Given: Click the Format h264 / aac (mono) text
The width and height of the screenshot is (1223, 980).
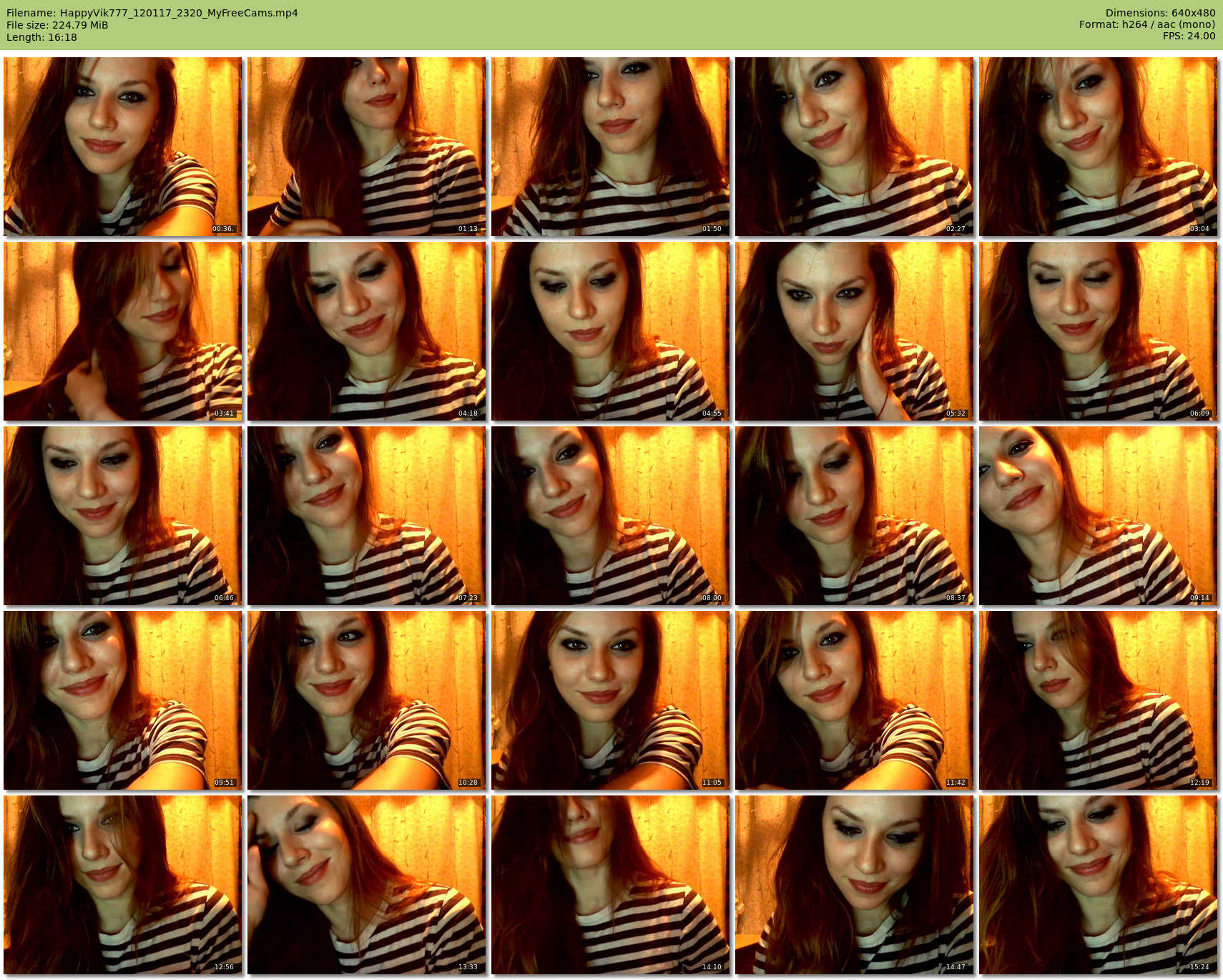Looking at the screenshot, I should coord(1147,24).
